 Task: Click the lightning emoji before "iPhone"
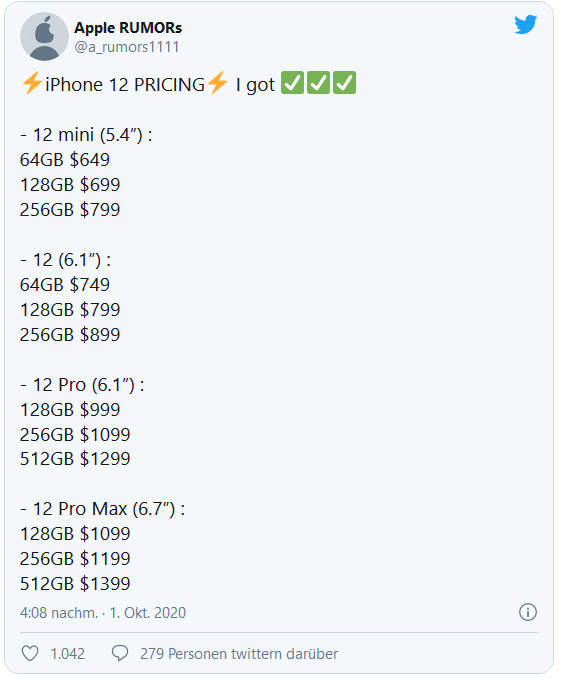tap(32, 83)
